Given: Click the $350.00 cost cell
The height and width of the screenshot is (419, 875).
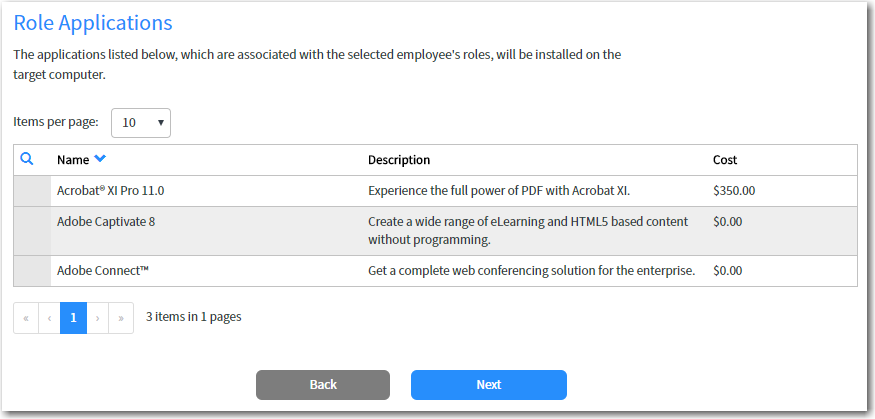Looking at the screenshot, I should (734, 191).
